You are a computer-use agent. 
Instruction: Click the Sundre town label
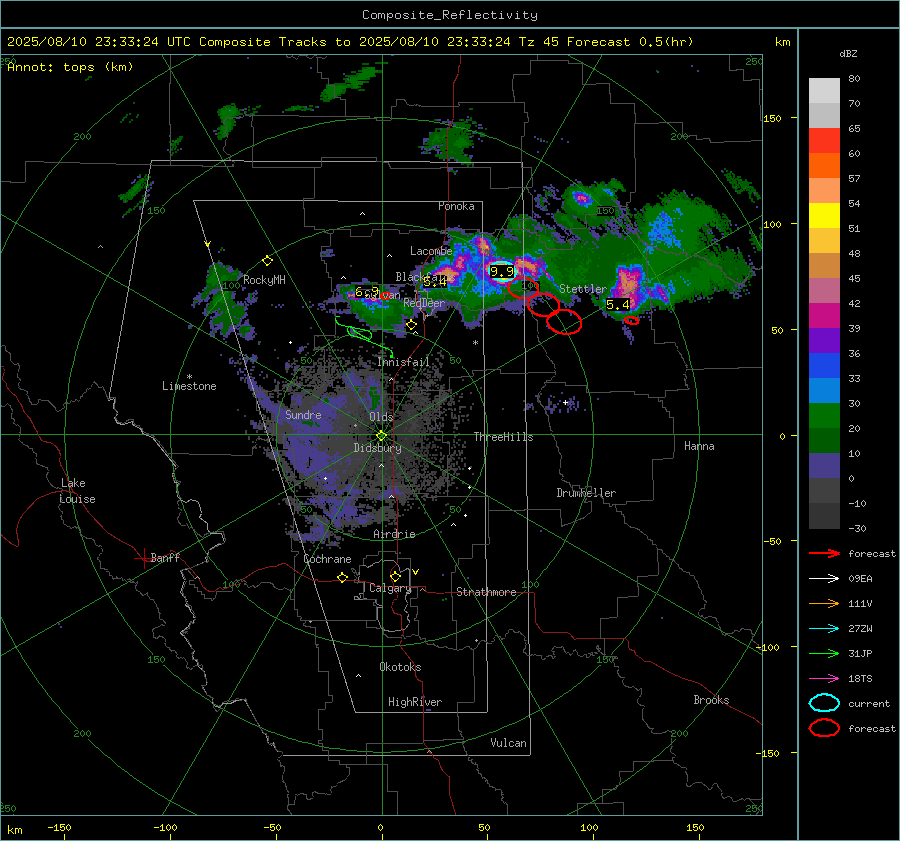click(x=303, y=414)
